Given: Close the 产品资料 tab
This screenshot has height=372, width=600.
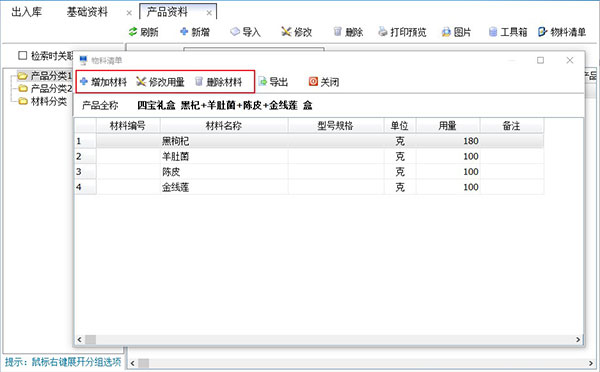Looking at the screenshot, I should point(209,13).
